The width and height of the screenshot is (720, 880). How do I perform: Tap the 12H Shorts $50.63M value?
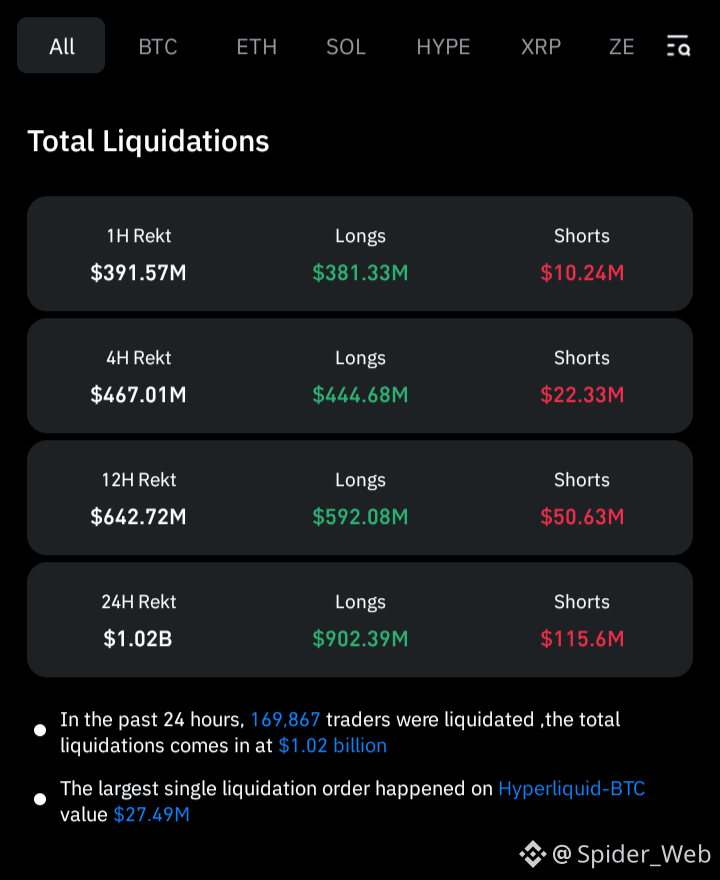click(x=582, y=517)
